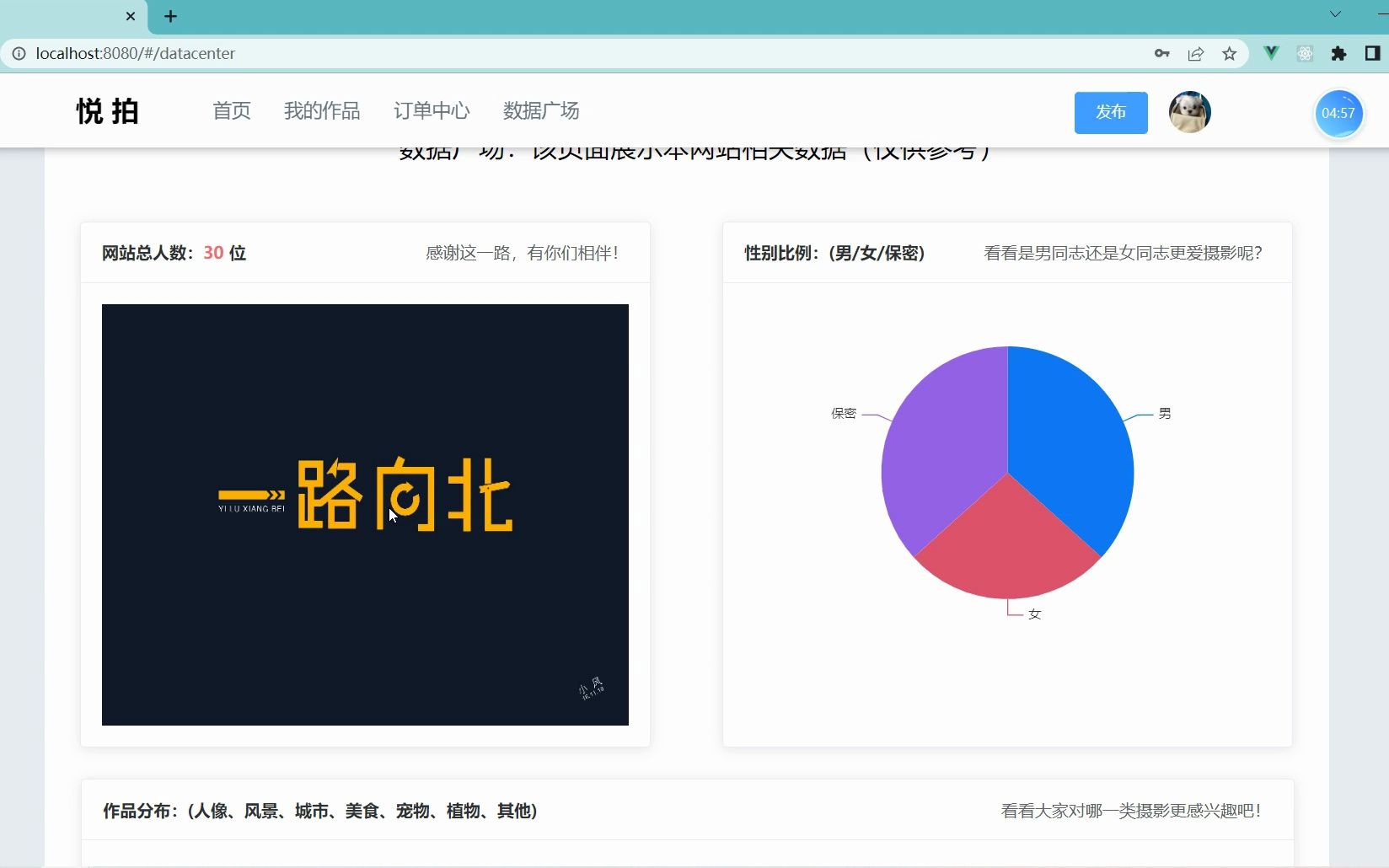Close the current browser tab
This screenshot has height=868, width=1389.
point(131,16)
